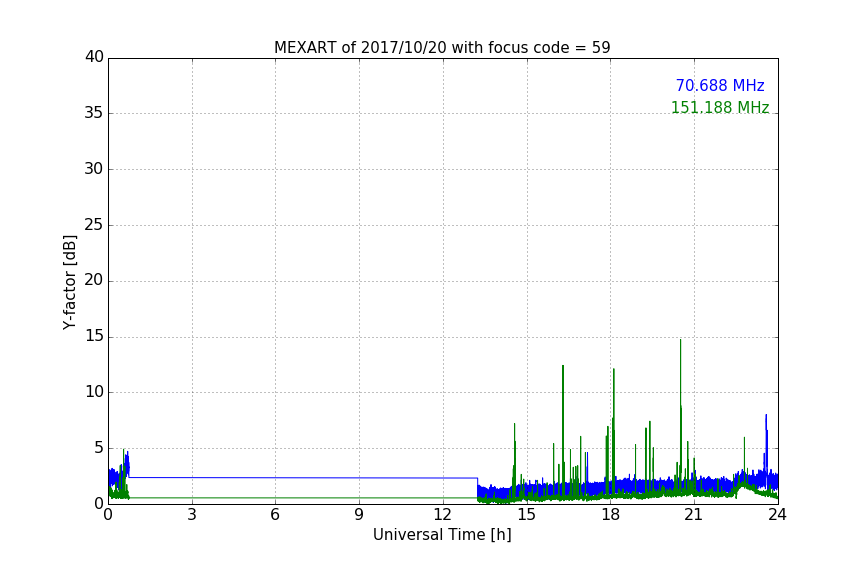The height and width of the screenshot is (576, 864).
Task: Click the green "151.188 MHz" legend label
Action: coord(720,107)
